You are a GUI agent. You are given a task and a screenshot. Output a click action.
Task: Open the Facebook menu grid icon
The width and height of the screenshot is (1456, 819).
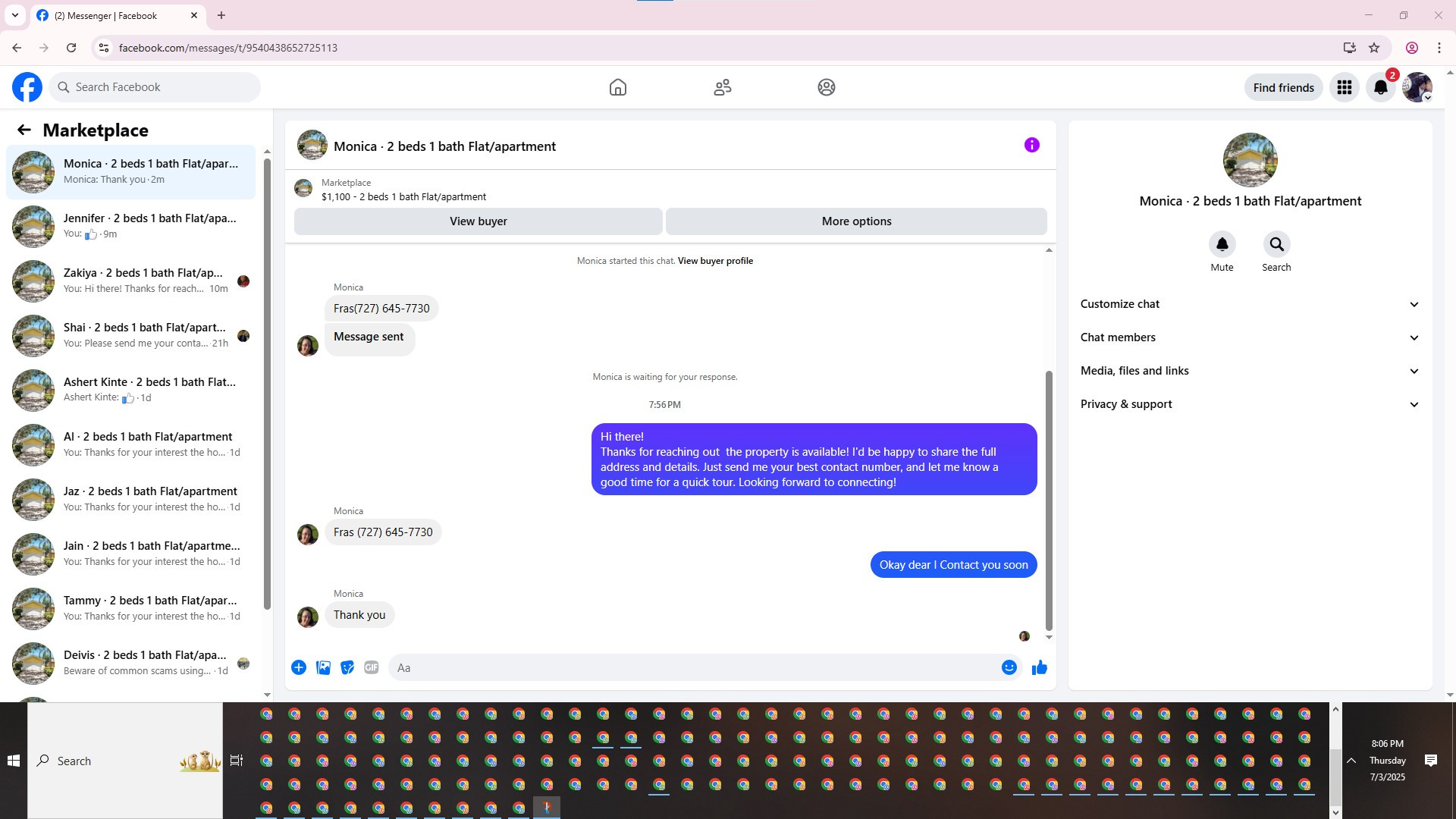pos(1344,87)
